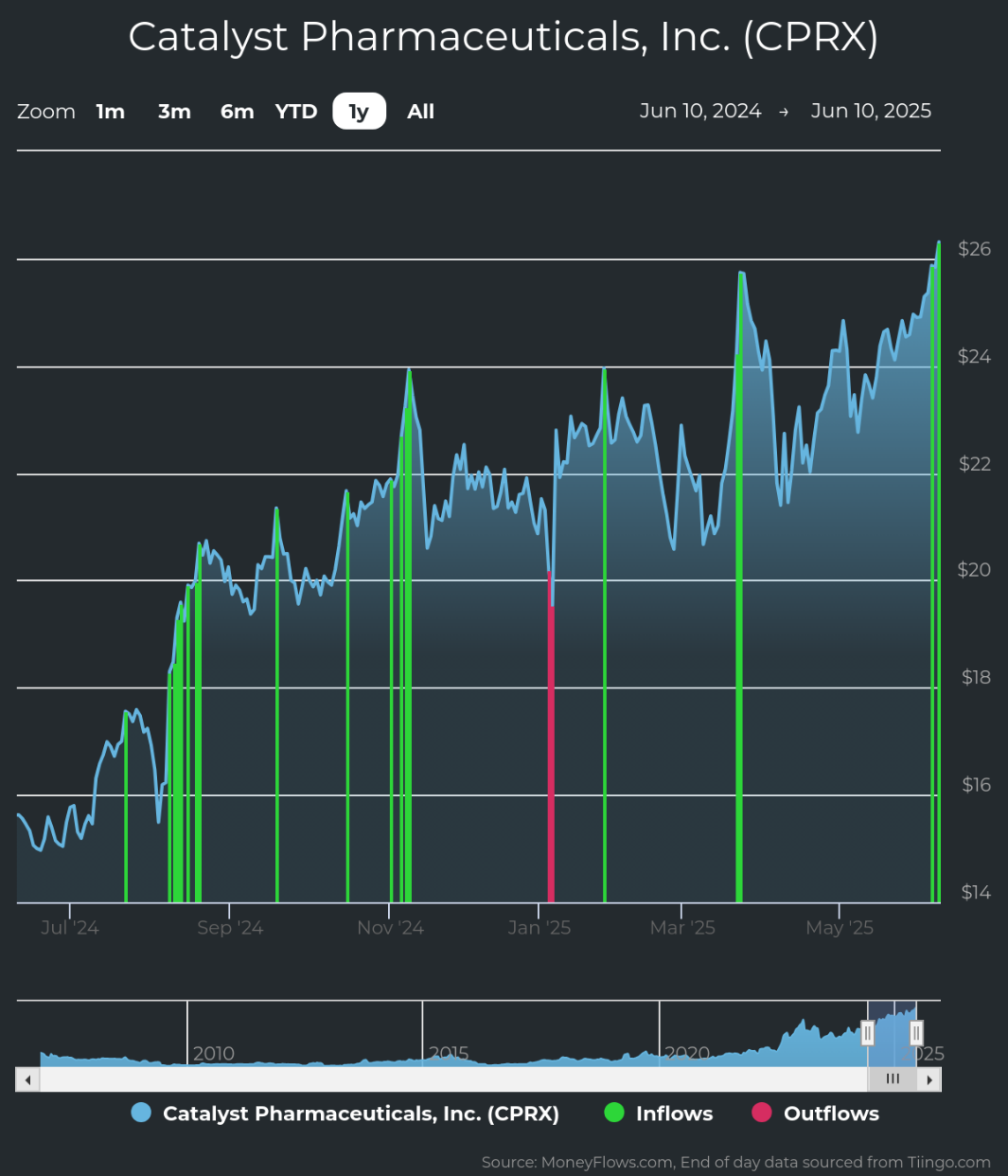The width and height of the screenshot is (1008, 1176).
Task: Select the 1m zoom range
Action: (x=111, y=112)
